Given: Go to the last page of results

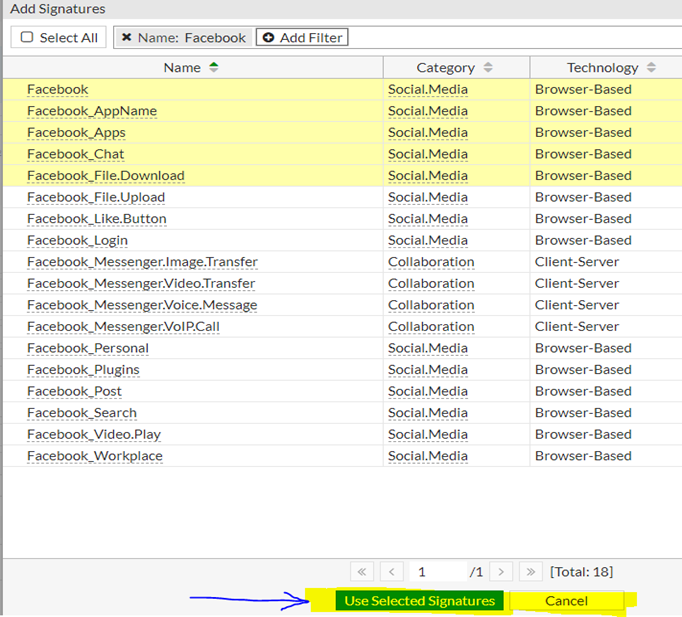Looking at the screenshot, I should pos(531,571).
